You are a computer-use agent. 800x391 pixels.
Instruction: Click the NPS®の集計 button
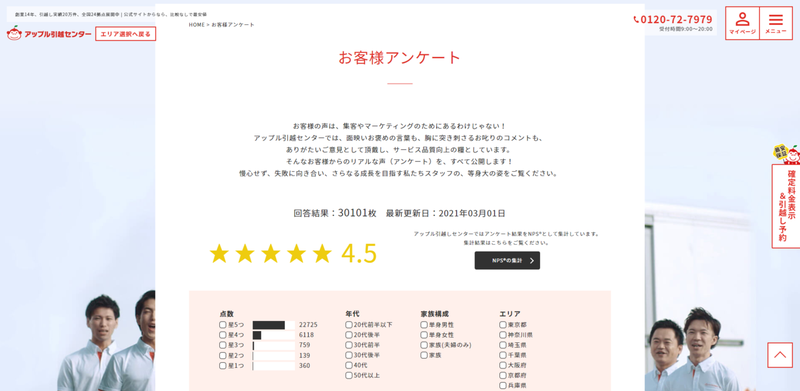point(507,260)
